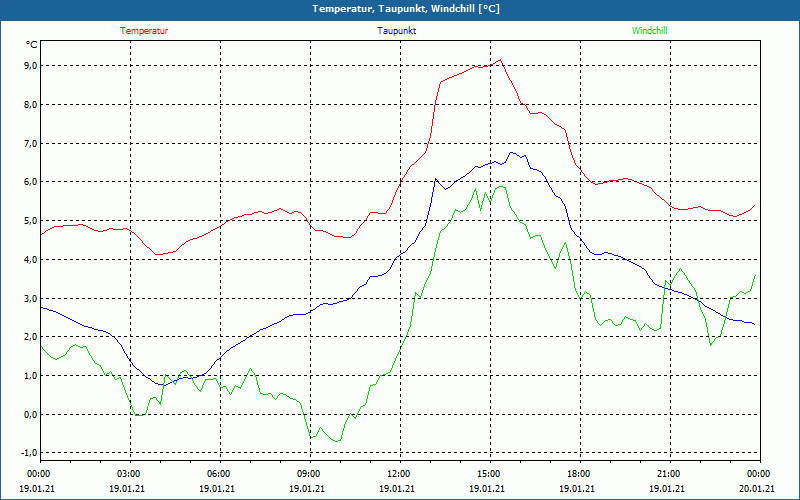Click the red Temperatur legend label
The width and height of the screenshot is (800, 500).
144,31
